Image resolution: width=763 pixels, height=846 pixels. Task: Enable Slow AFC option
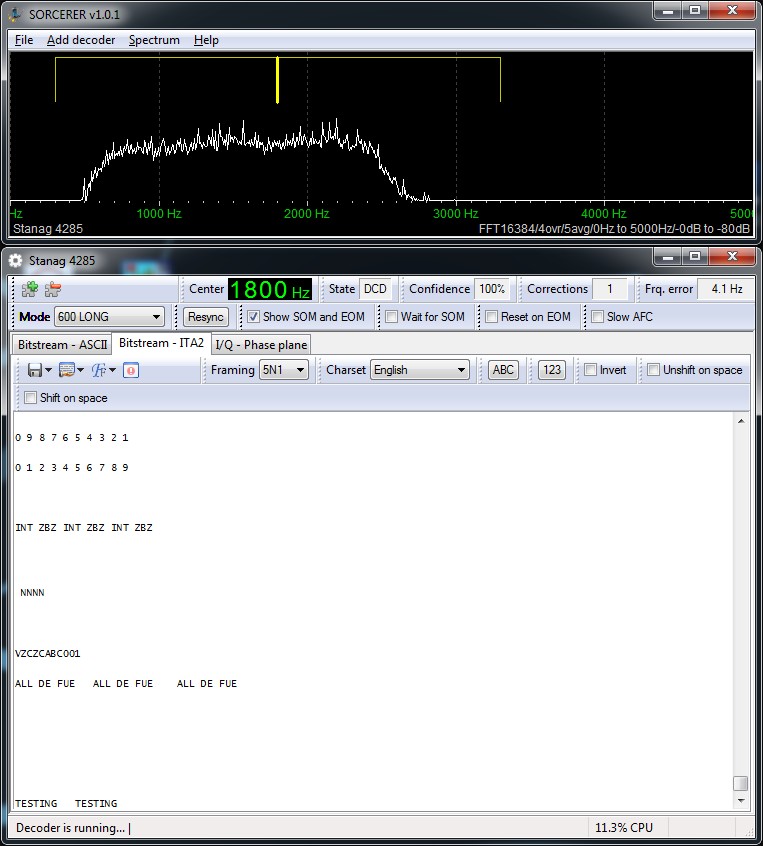pos(597,317)
